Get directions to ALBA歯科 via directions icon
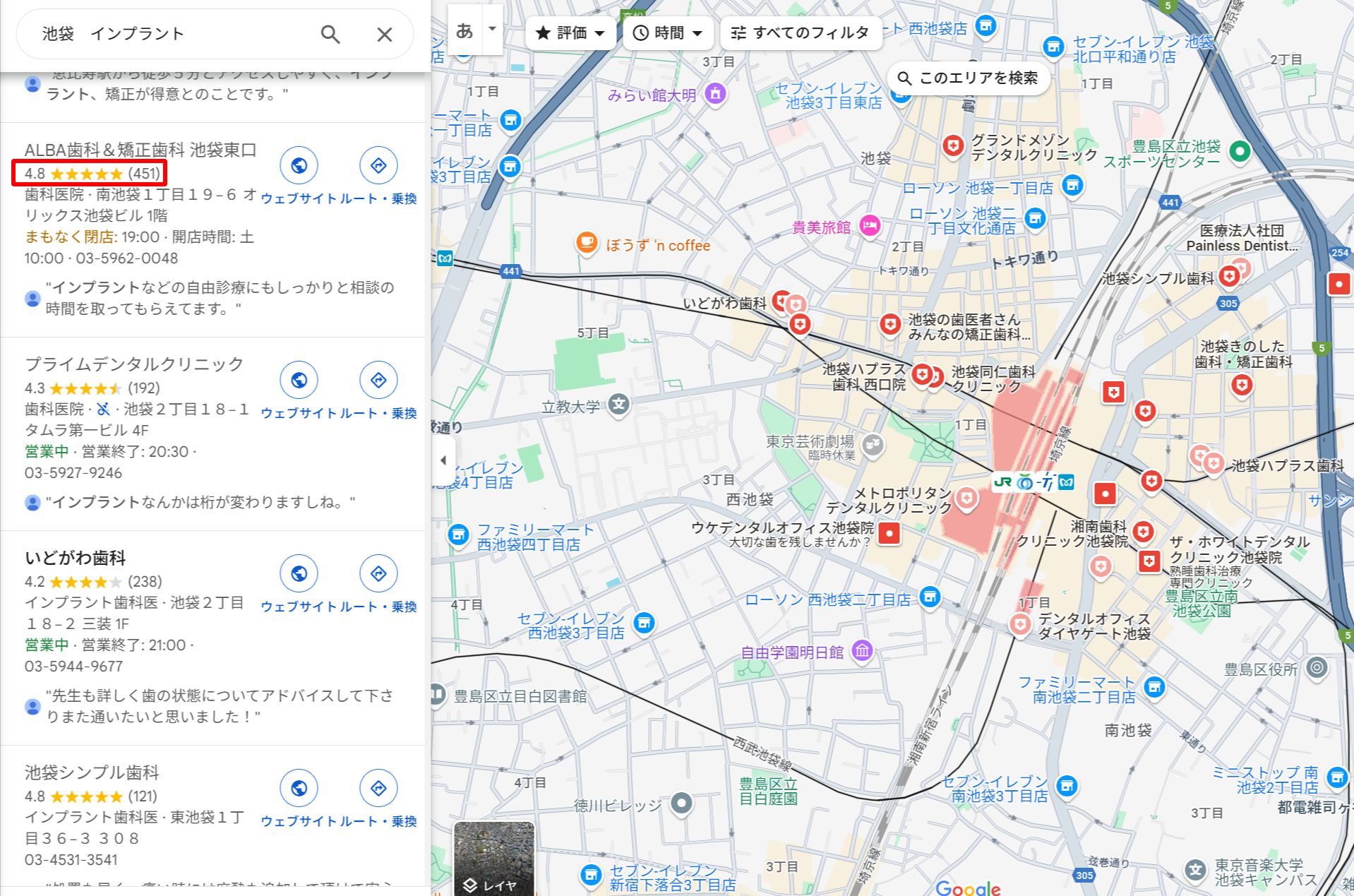Image resolution: width=1354 pixels, height=896 pixels. [x=378, y=165]
